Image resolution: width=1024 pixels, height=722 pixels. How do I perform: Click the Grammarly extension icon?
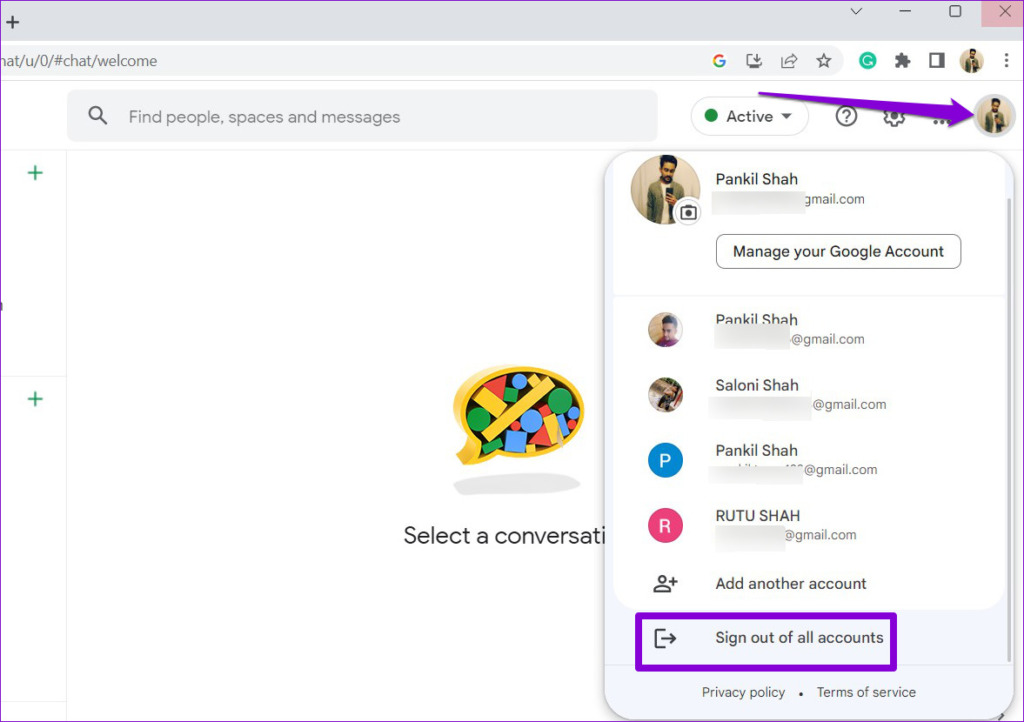pyautogui.click(x=867, y=61)
